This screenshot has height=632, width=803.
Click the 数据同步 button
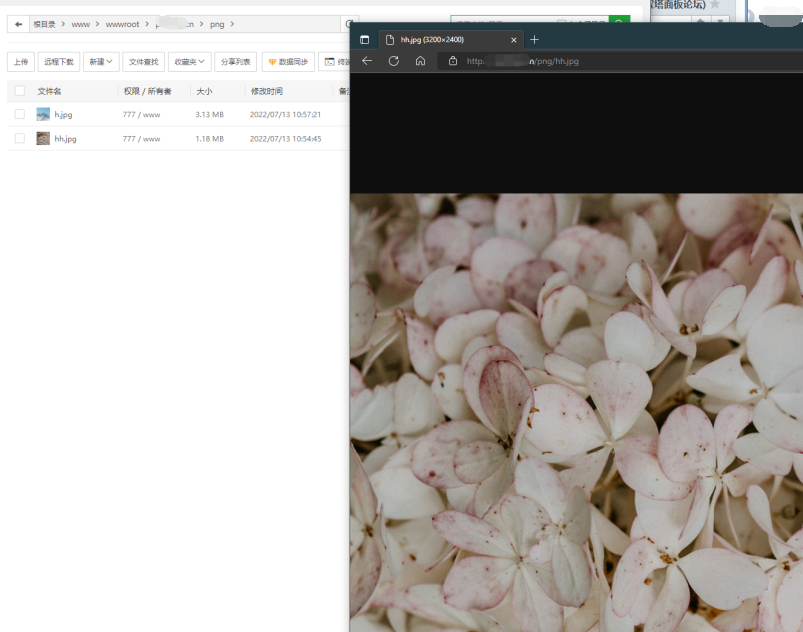[288, 62]
